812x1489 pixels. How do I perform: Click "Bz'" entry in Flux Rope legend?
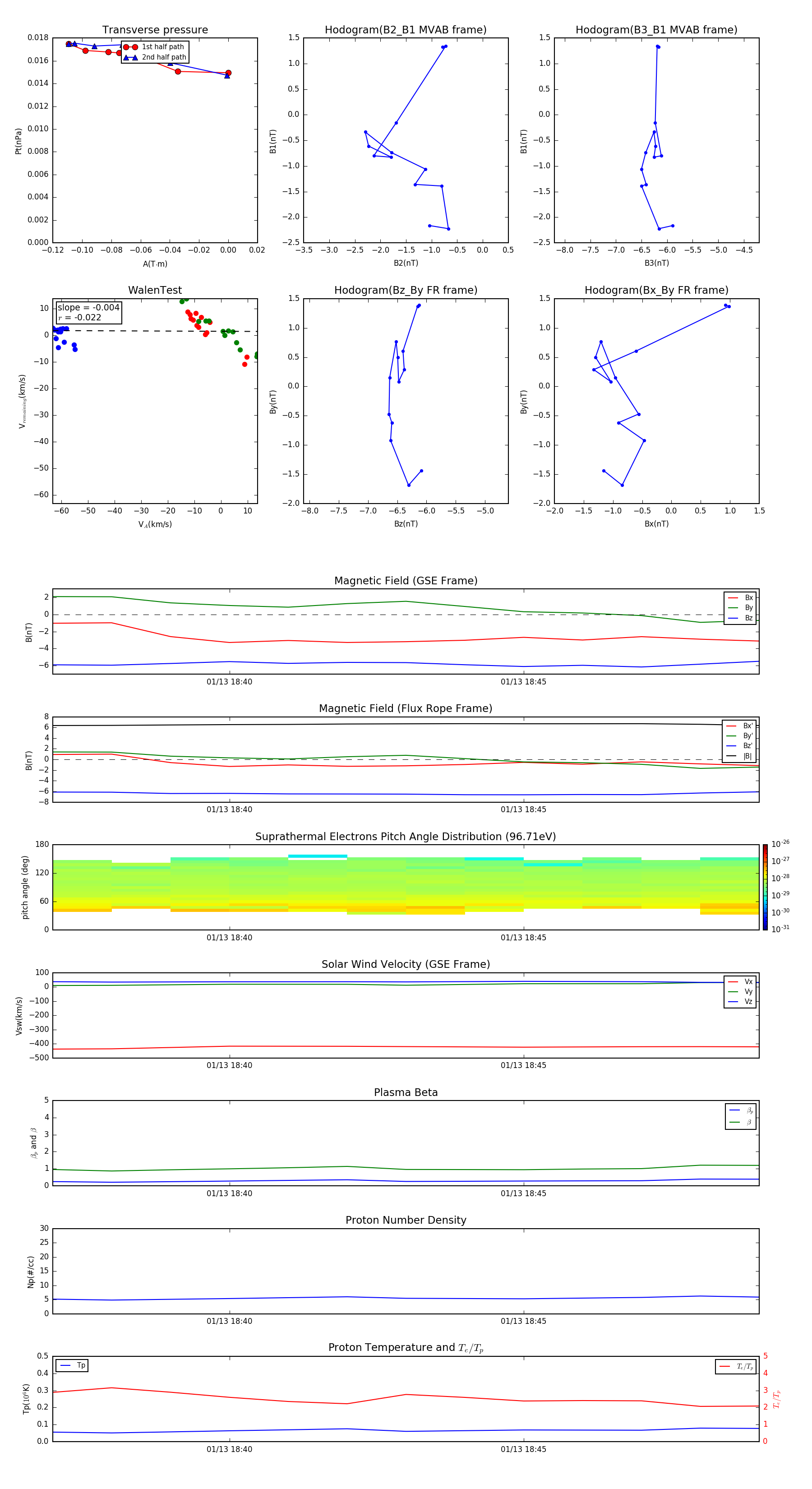[739, 746]
